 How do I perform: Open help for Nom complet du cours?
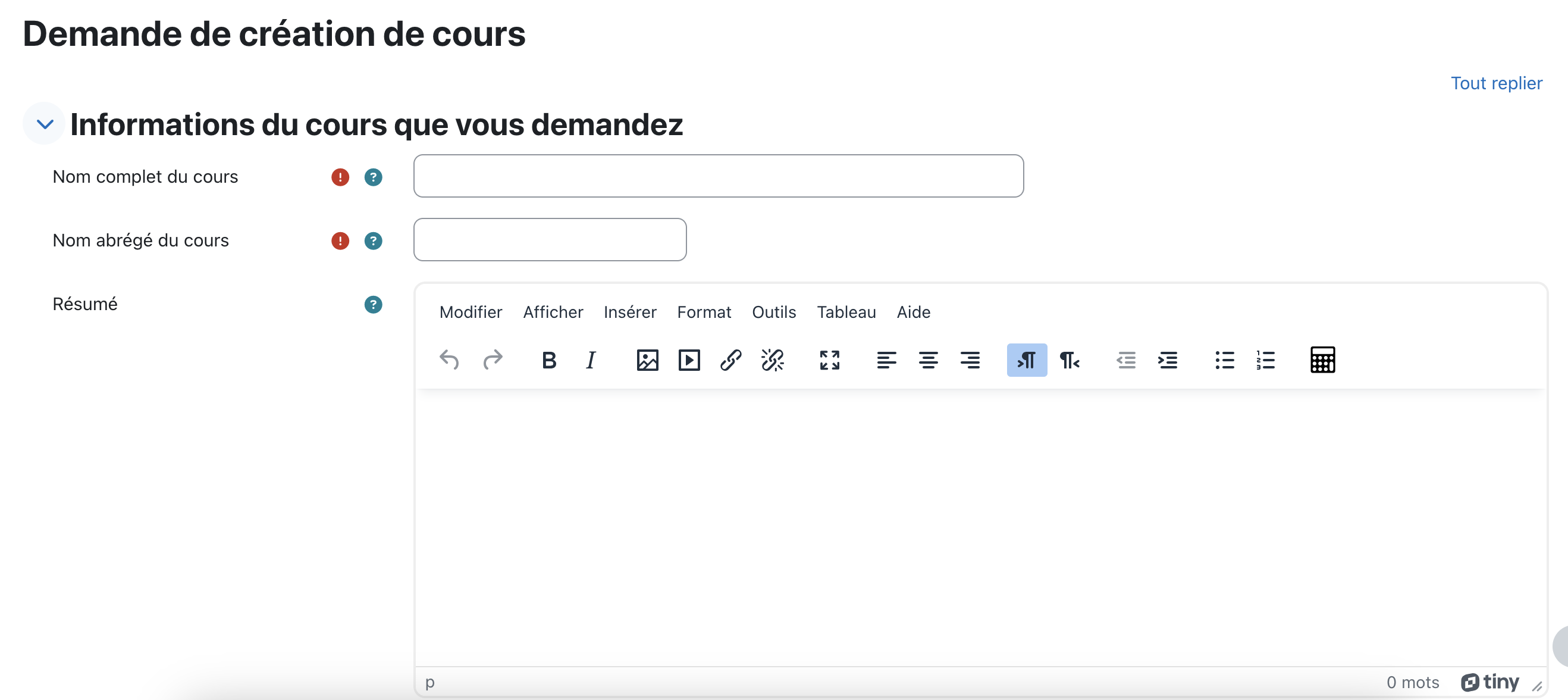(x=373, y=177)
